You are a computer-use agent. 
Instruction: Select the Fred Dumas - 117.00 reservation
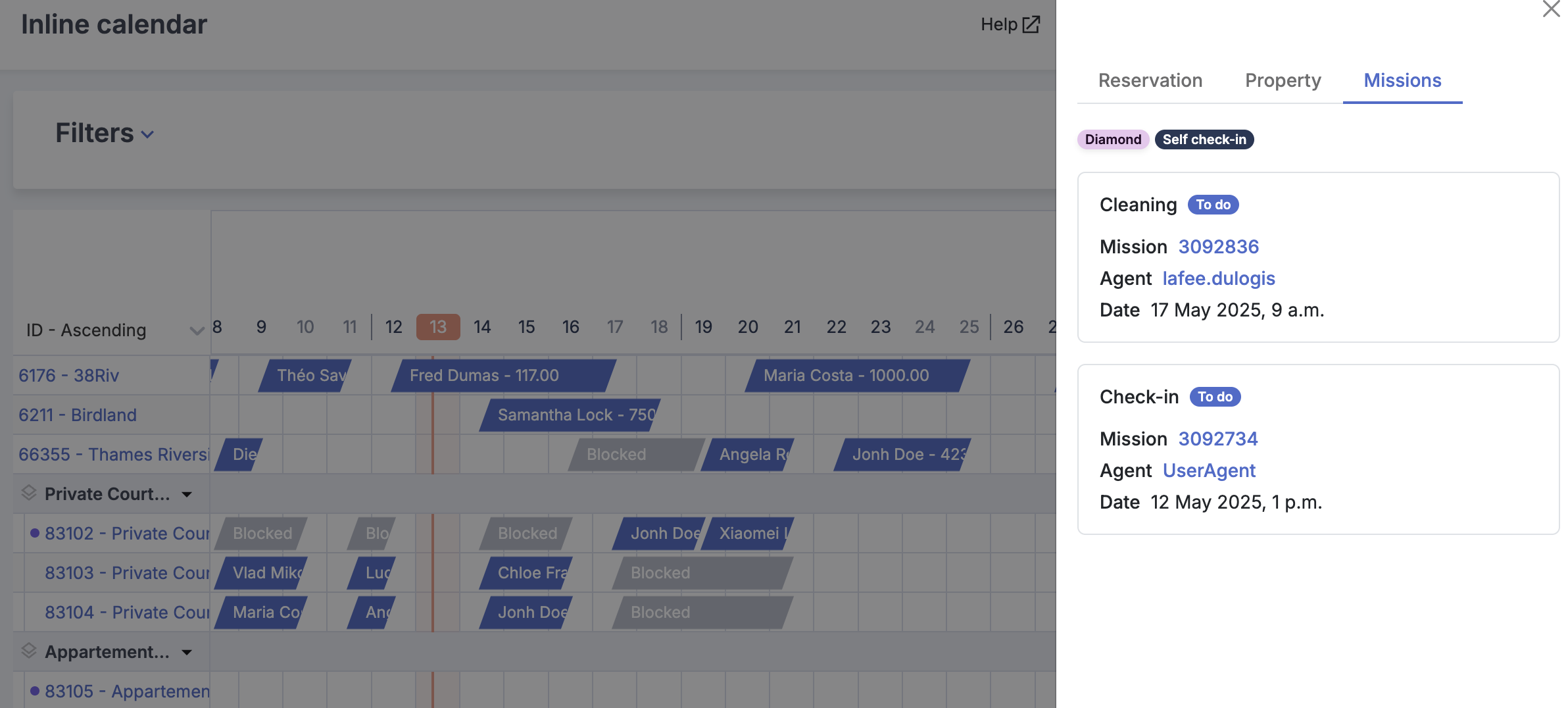point(503,376)
